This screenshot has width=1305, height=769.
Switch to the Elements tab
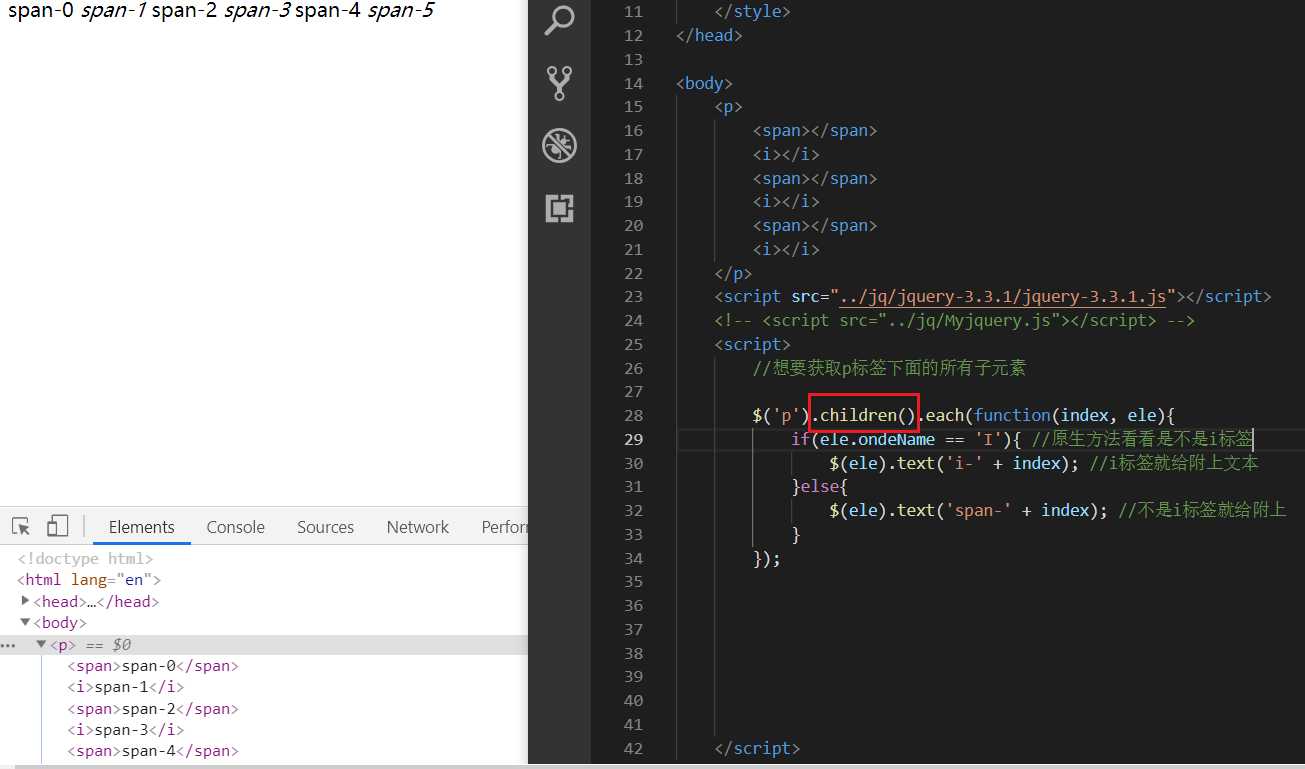tap(142, 527)
